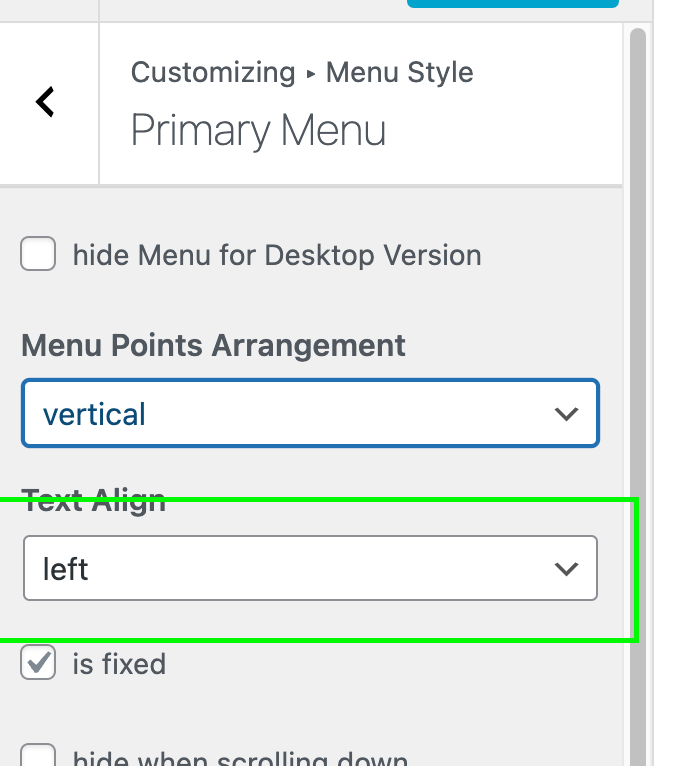The width and height of the screenshot is (692, 766).
Task: Click the "Menu Style" breadcrumb text
Action: pos(400,73)
